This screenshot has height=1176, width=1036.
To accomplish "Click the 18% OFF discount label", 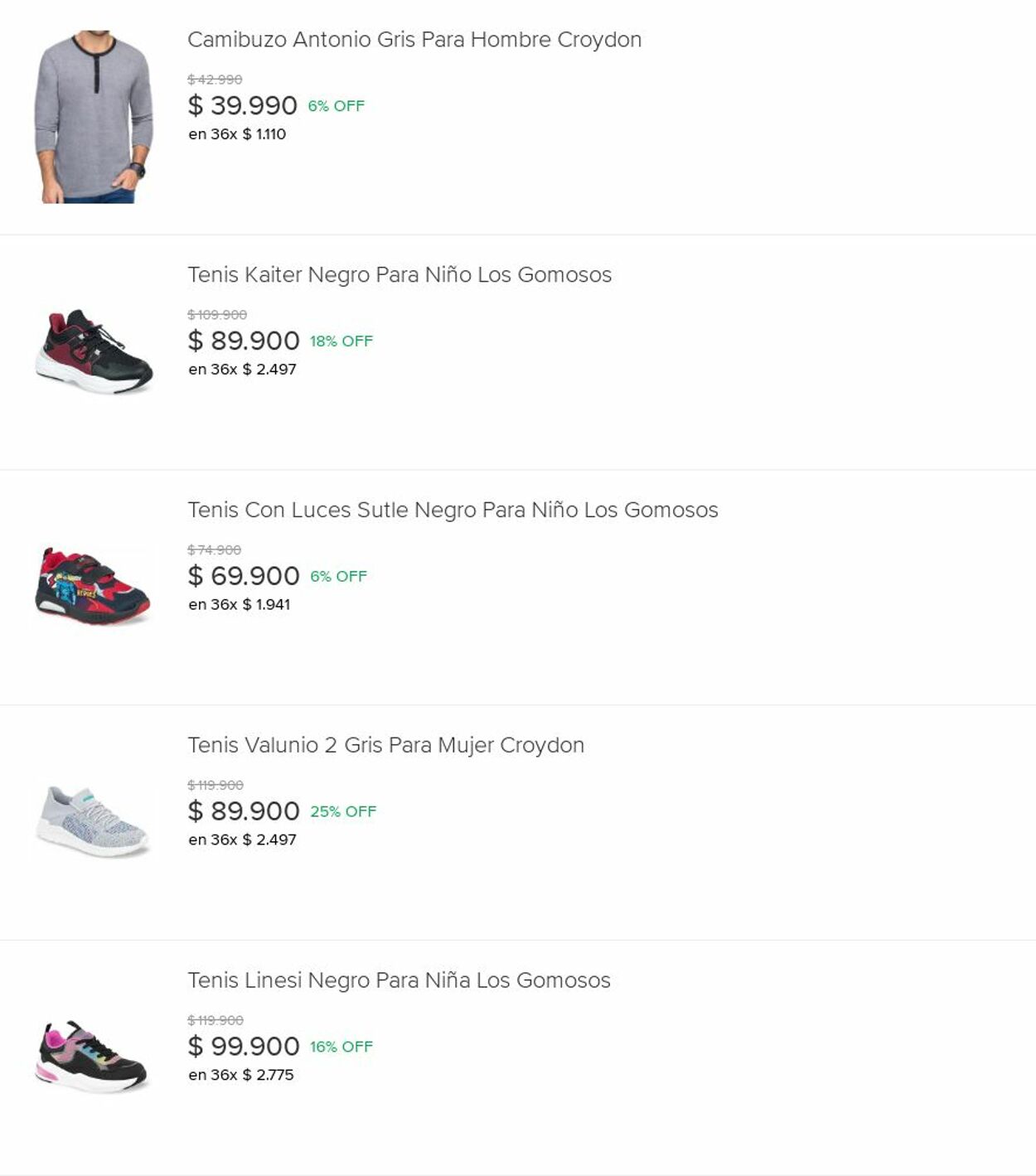I will (341, 341).
